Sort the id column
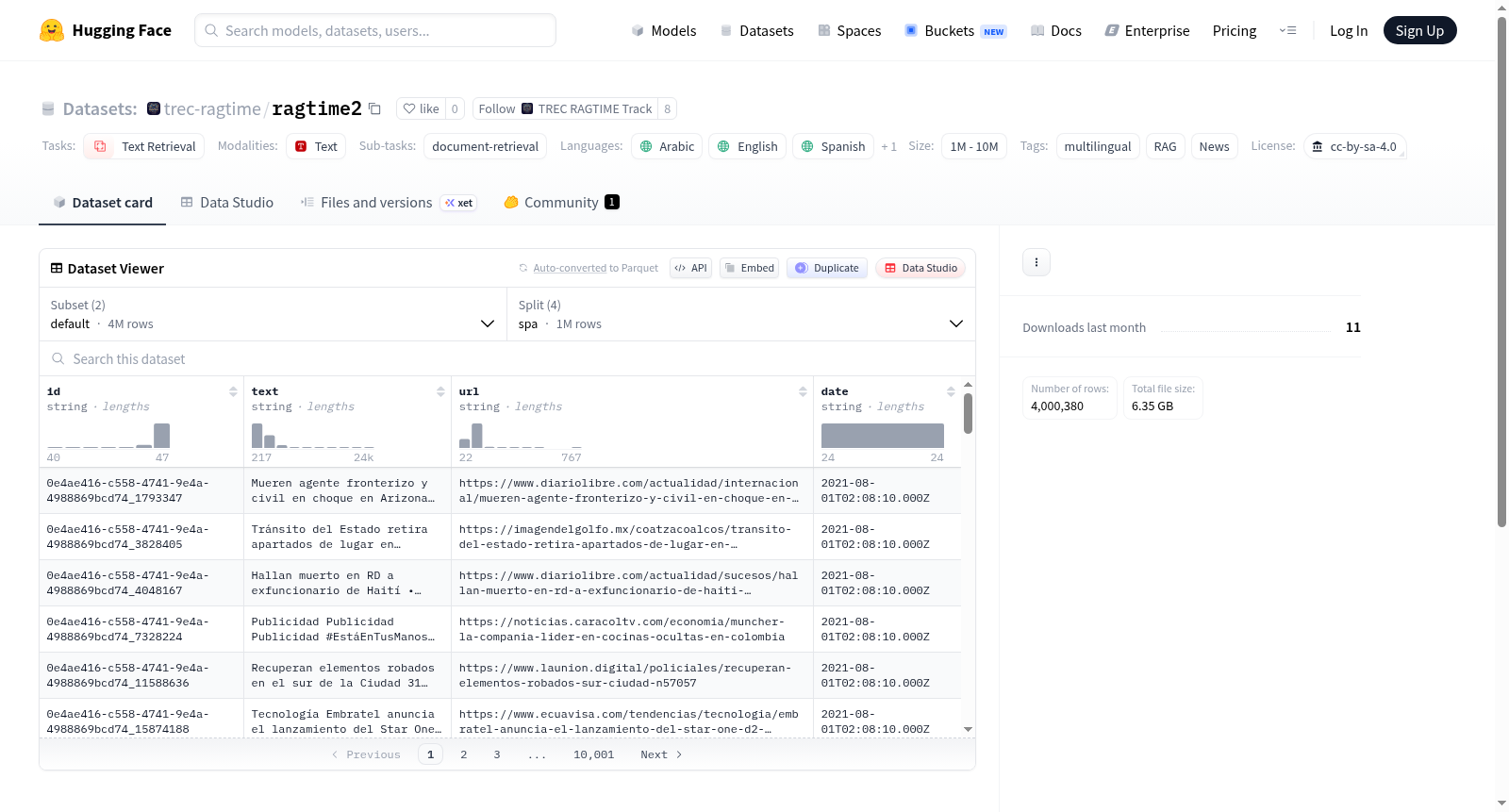 [233, 391]
